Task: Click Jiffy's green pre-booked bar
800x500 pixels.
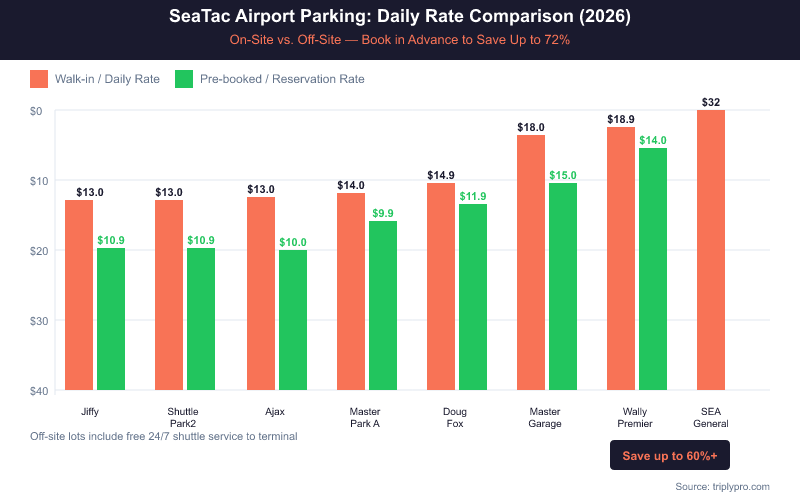Action: pyautogui.click(x=111, y=319)
